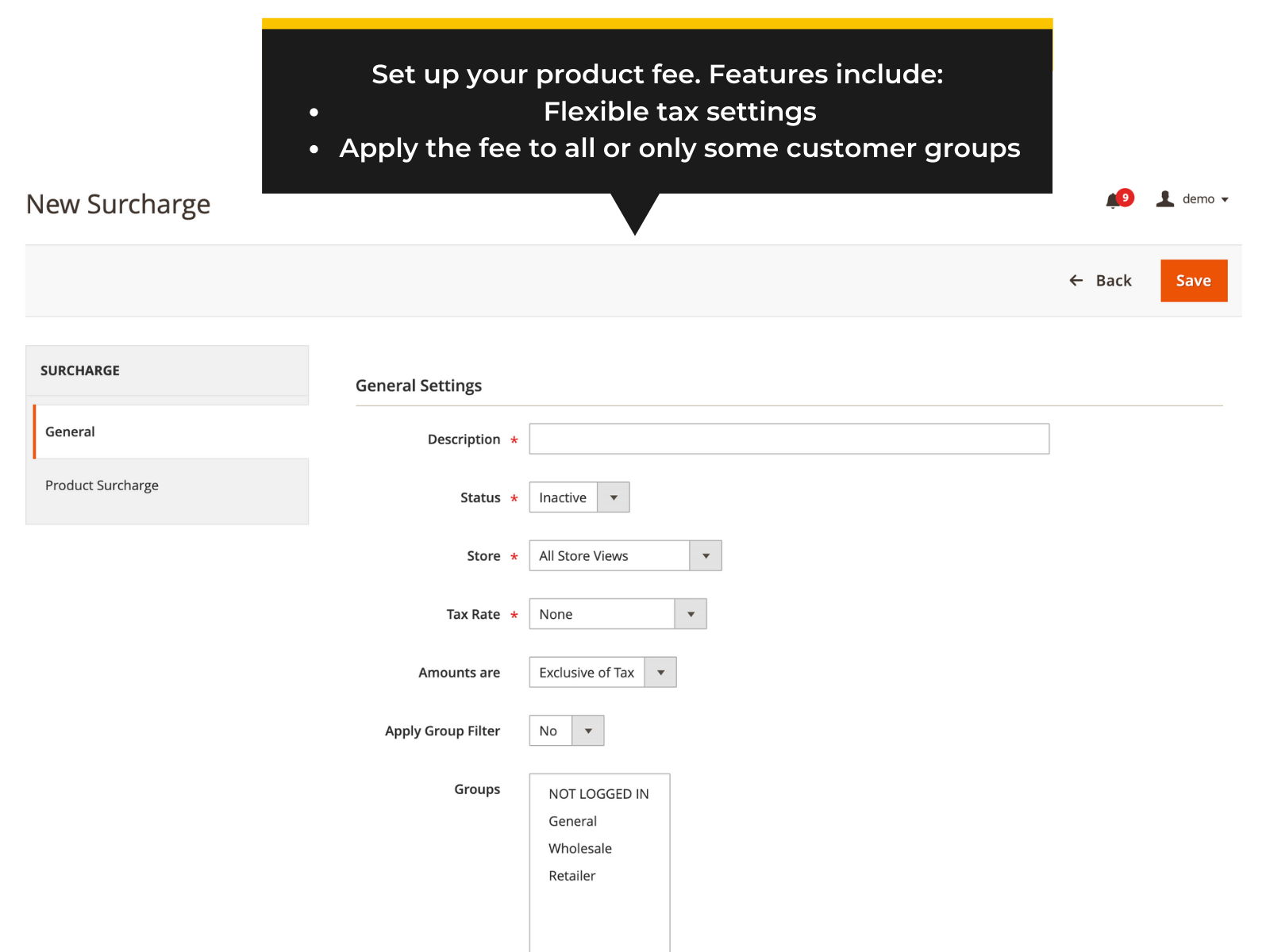Save the new surcharge
This screenshot has height=952, width=1270.
tap(1193, 280)
